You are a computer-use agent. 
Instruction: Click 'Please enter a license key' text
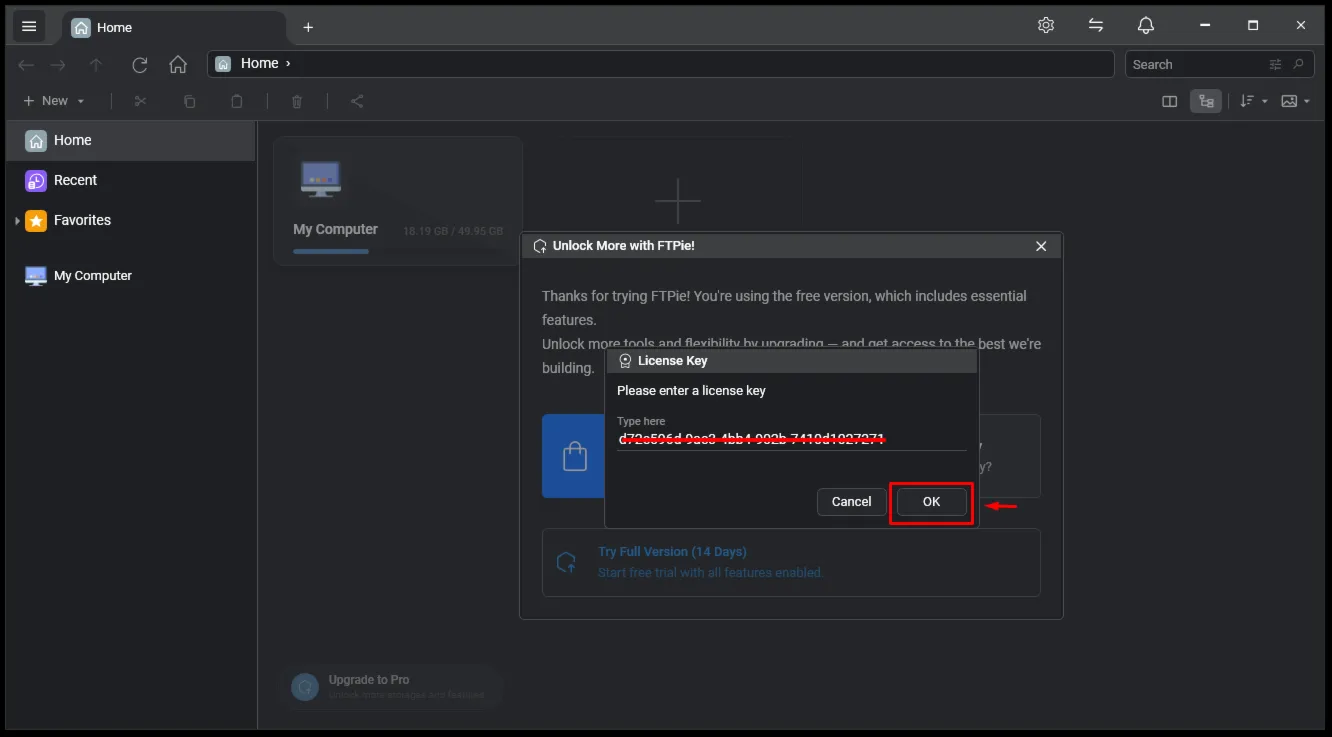click(x=691, y=391)
